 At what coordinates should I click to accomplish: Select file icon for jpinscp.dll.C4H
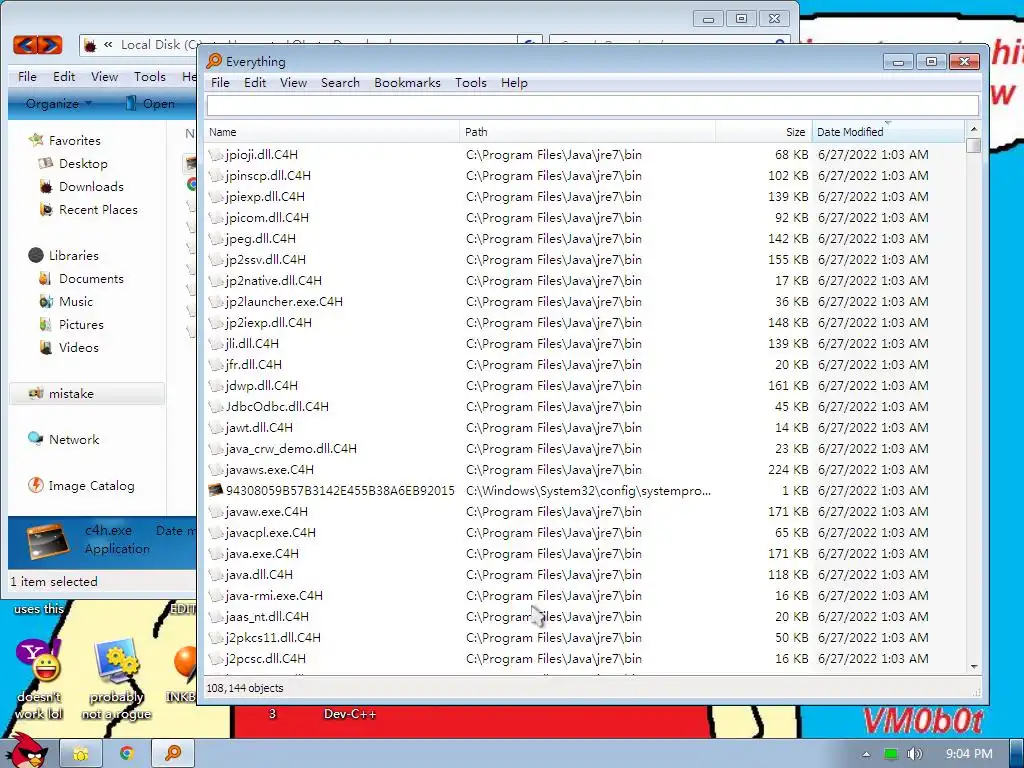click(x=216, y=176)
